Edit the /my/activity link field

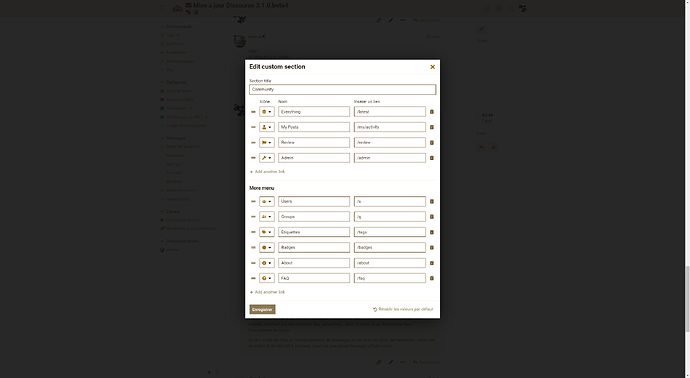point(390,127)
